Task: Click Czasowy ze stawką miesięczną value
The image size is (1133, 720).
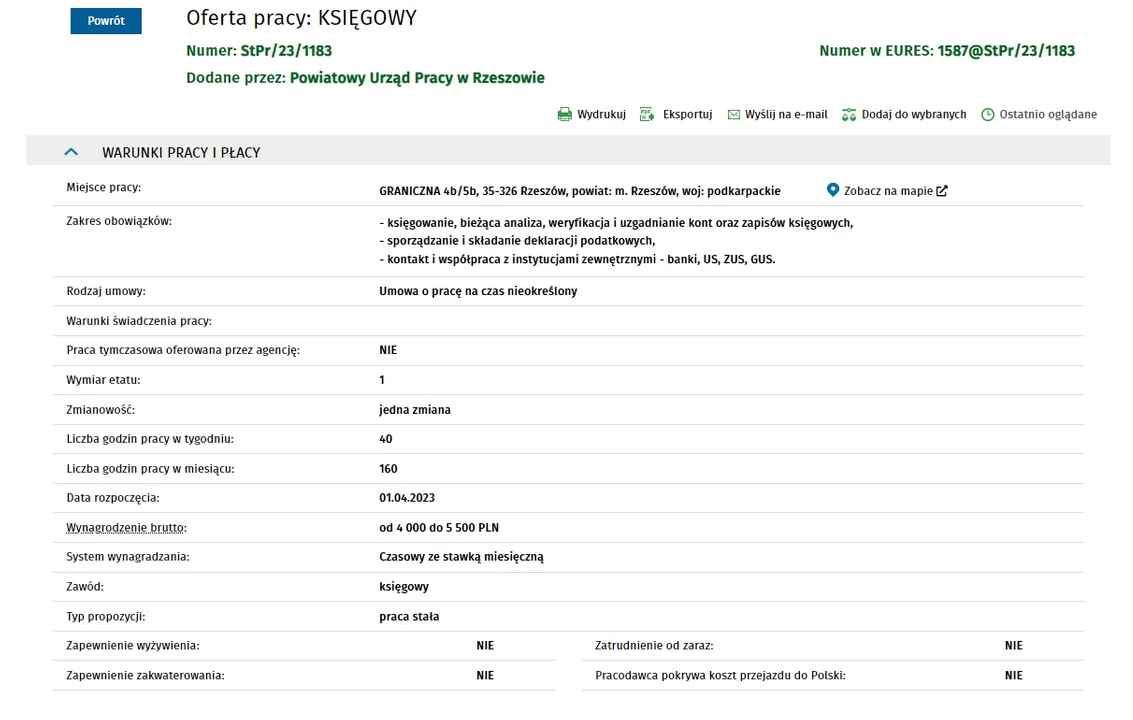Action: (x=461, y=557)
